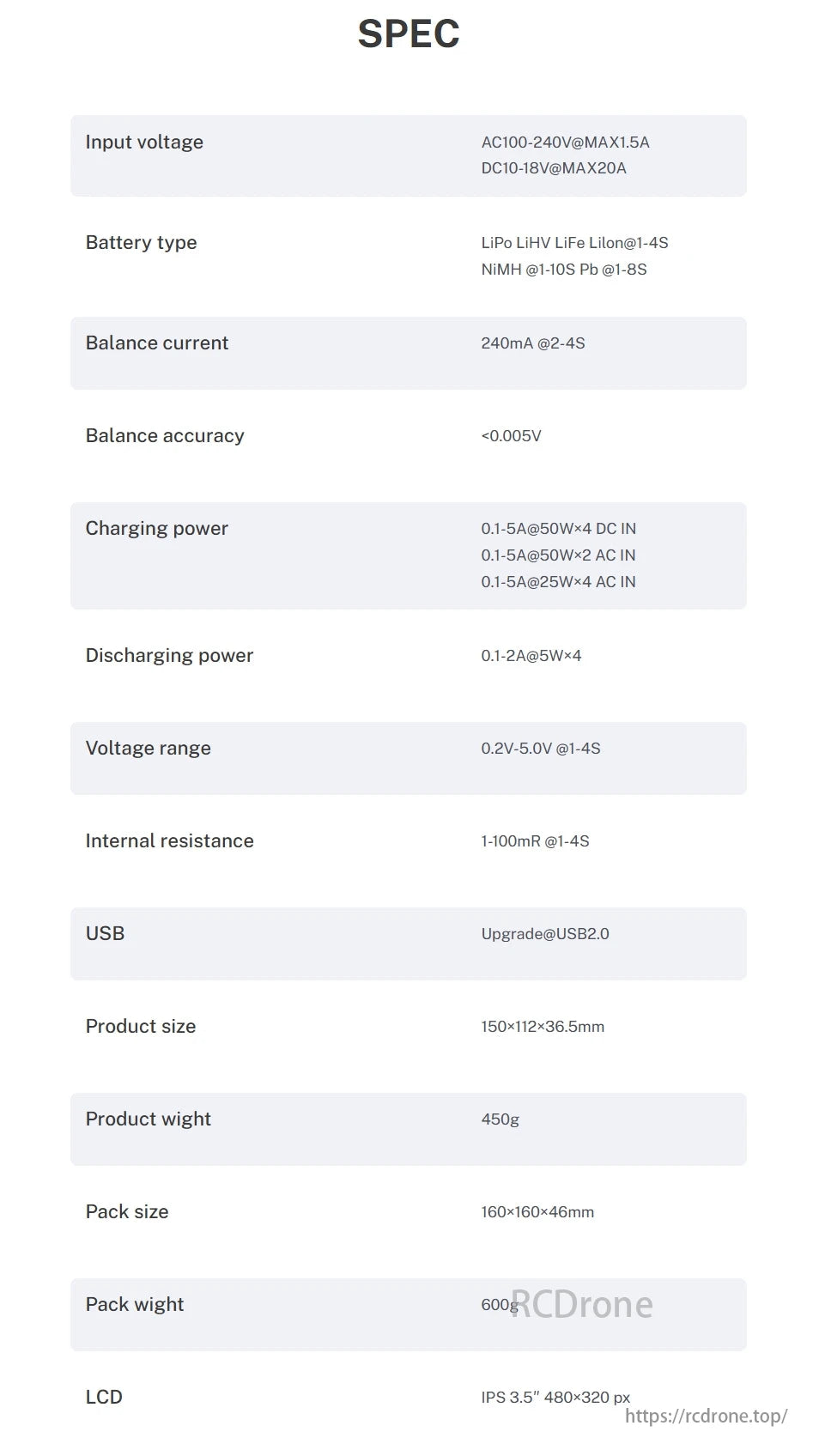Click the 160×160×46mm pack size value
This screenshot has width=819, height=1456.
pos(537,1212)
